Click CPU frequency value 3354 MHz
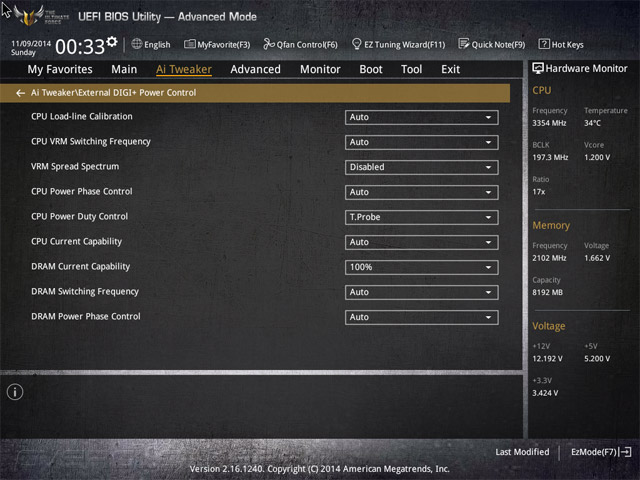The image size is (640, 480). (x=549, y=123)
